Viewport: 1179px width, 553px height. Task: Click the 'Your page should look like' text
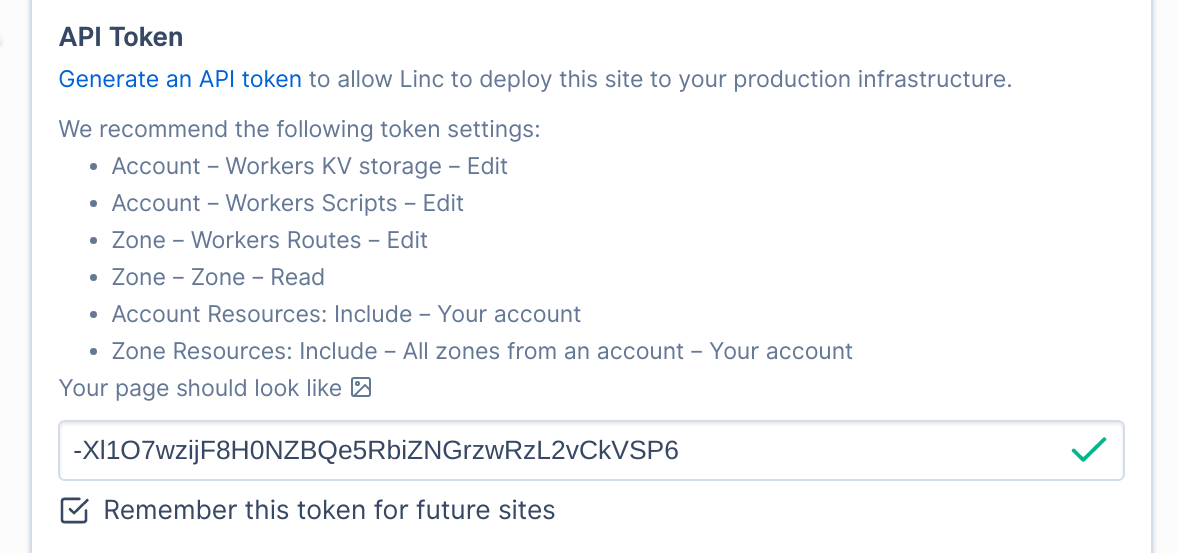pos(201,388)
